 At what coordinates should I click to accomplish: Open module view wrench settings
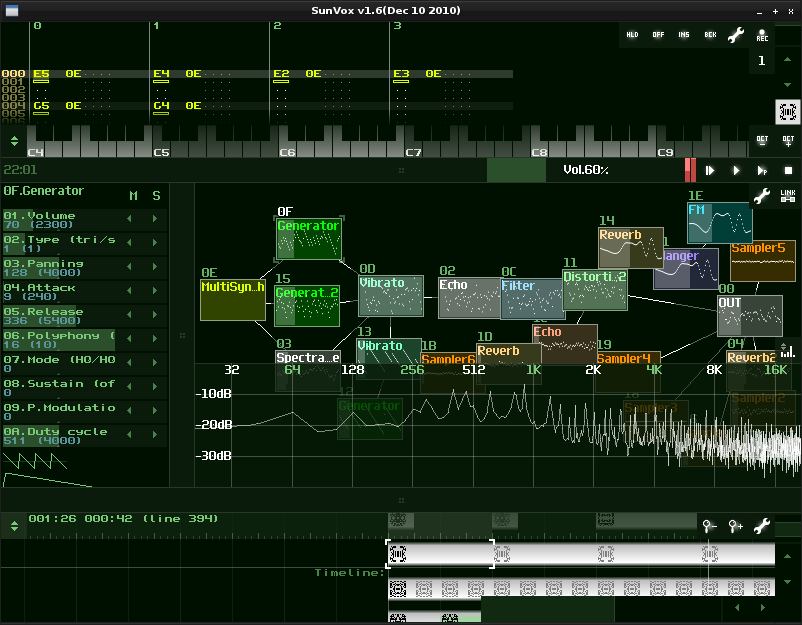762,195
